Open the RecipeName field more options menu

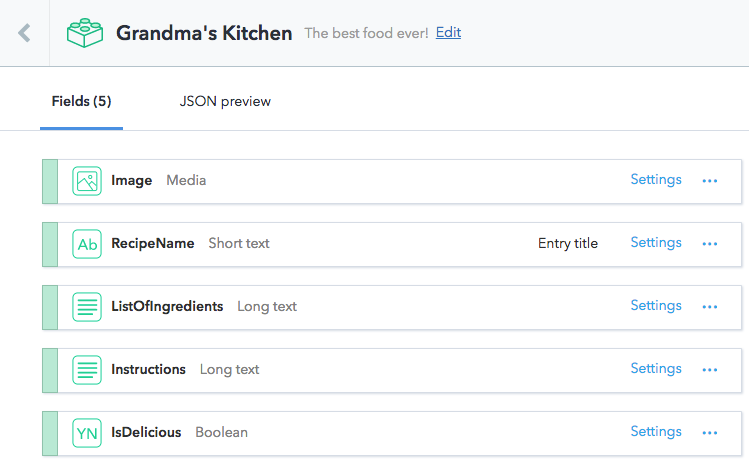[710, 244]
